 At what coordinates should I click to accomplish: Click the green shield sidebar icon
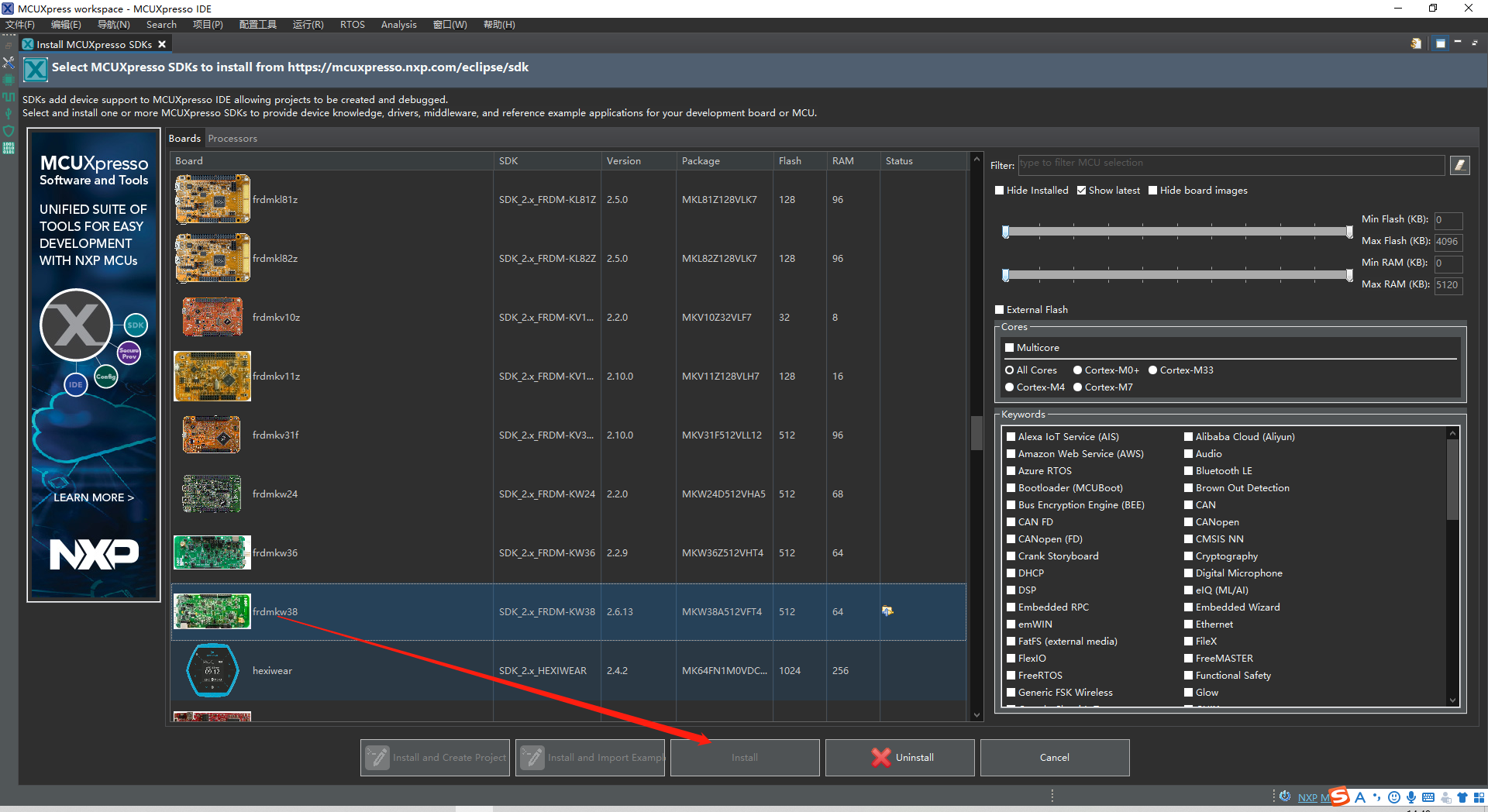(x=9, y=131)
